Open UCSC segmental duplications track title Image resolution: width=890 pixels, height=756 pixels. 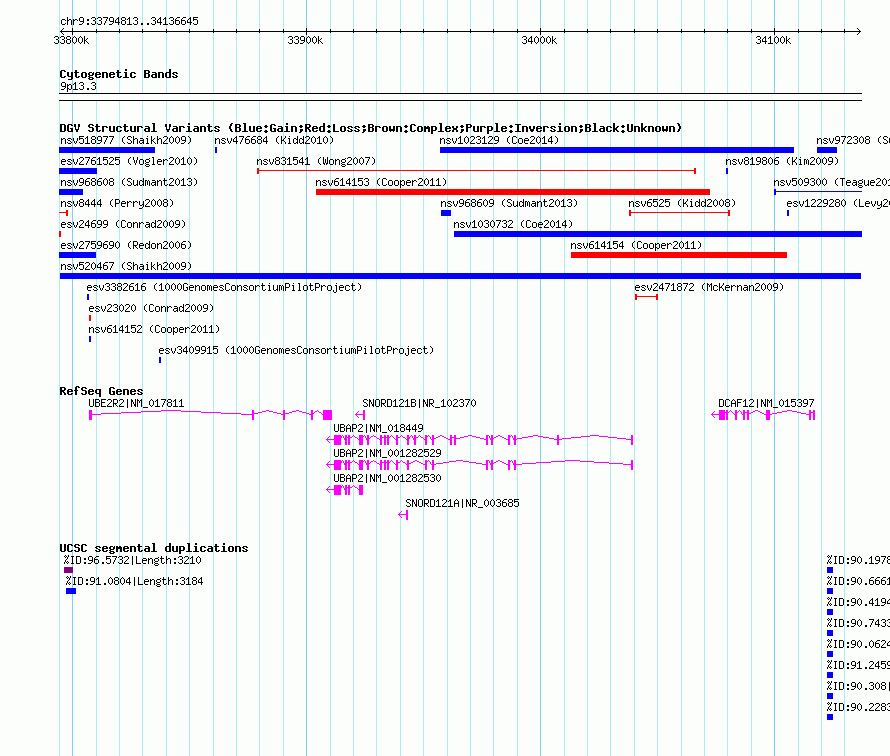click(154, 548)
